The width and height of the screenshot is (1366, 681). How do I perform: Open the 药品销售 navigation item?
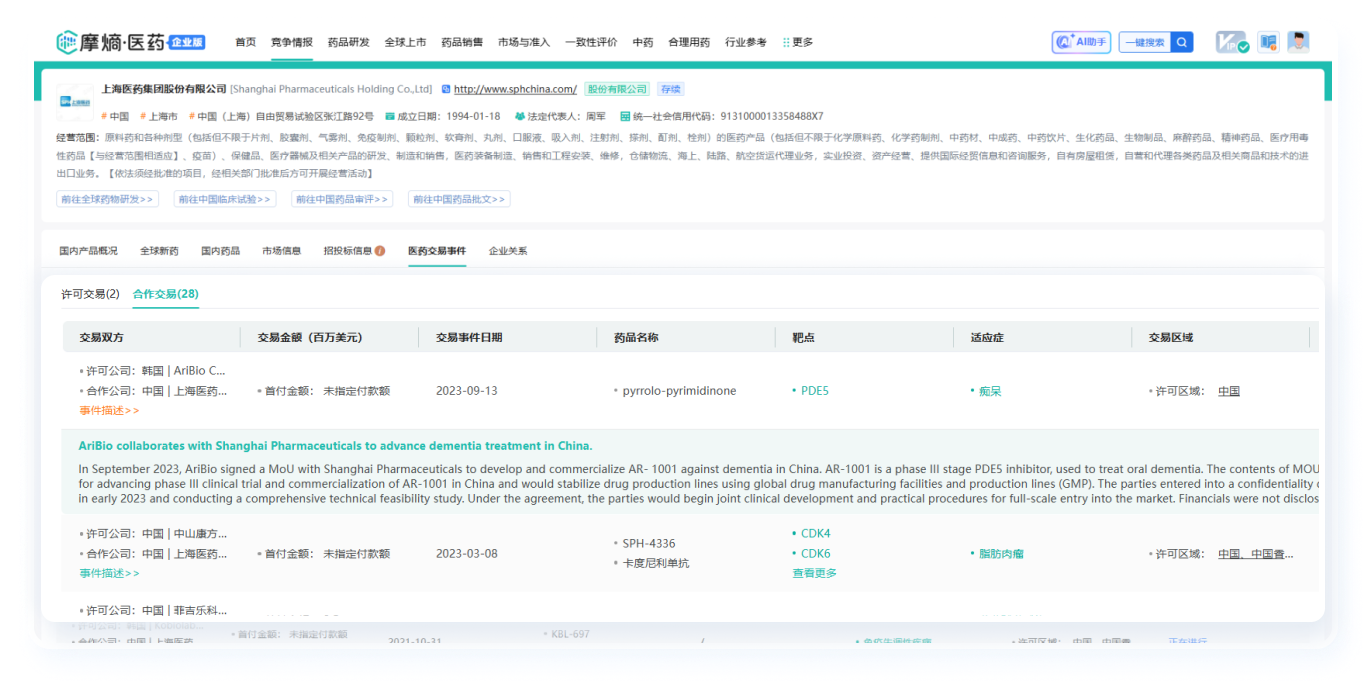(462, 42)
